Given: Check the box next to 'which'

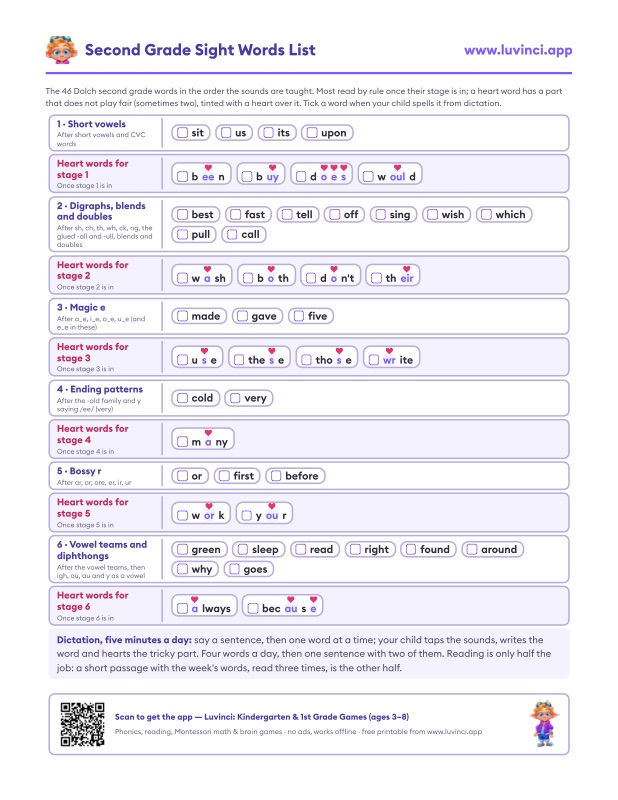Looking at the screenshot, I should [x=486, y=214].
